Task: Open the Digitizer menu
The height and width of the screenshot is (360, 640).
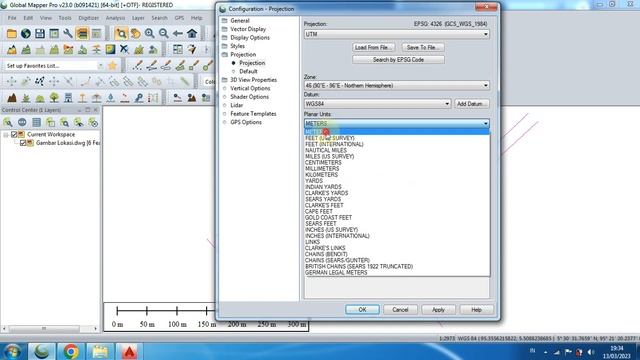Action: coord(89,18)
